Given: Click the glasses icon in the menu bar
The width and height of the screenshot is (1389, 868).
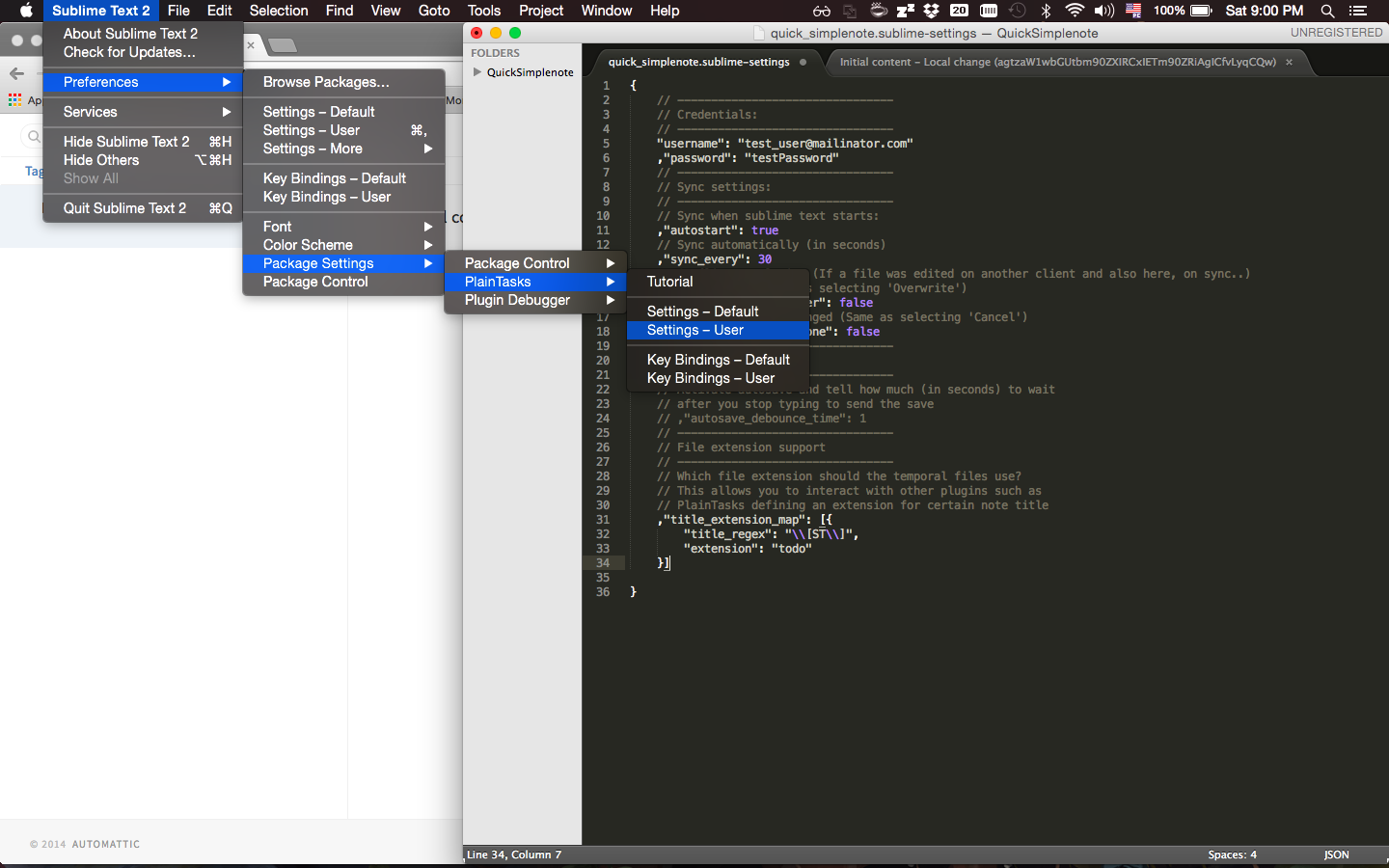Looking at the screenshot, I should tap(822, 11).
